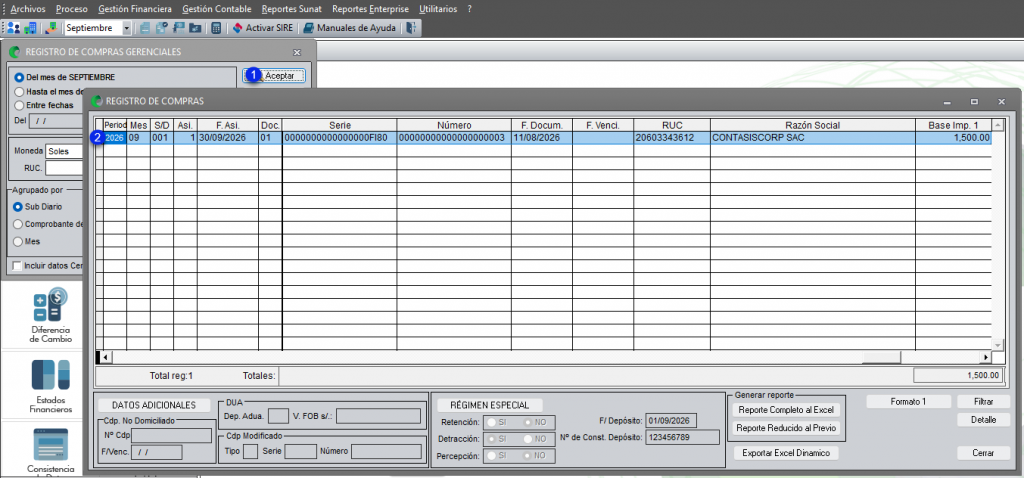Click the Del date field
The width and height of the screenshot is (1024, 478).
point(56,120)
